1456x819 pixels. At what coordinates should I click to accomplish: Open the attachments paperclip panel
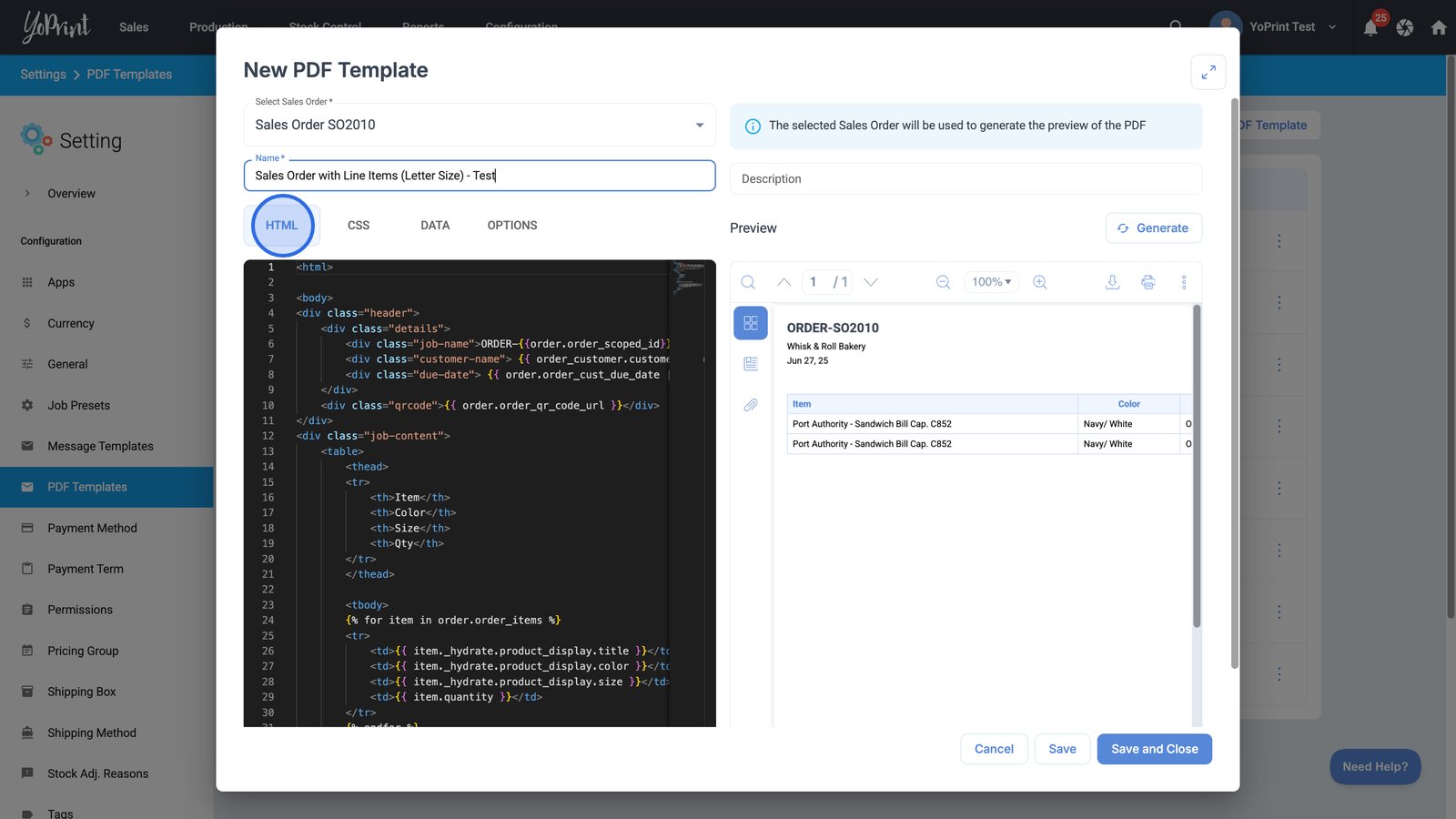751,405
